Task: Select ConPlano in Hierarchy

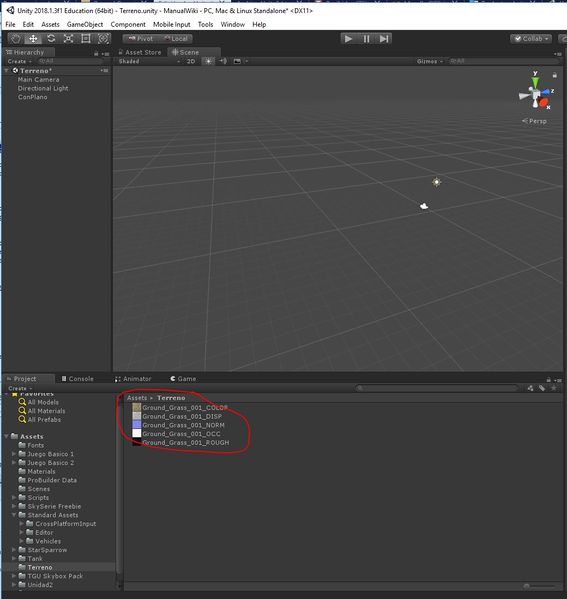Action: click(x=32, y=97)
